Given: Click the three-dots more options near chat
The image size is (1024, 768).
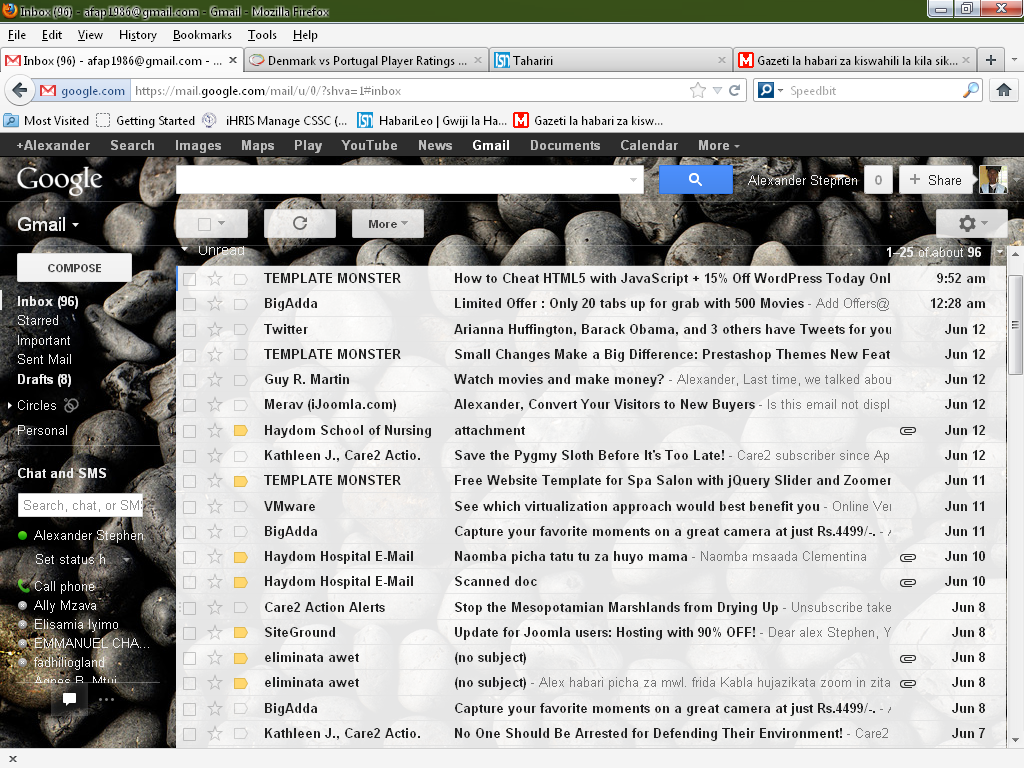Looking at the screenshot, I should 106,699.
